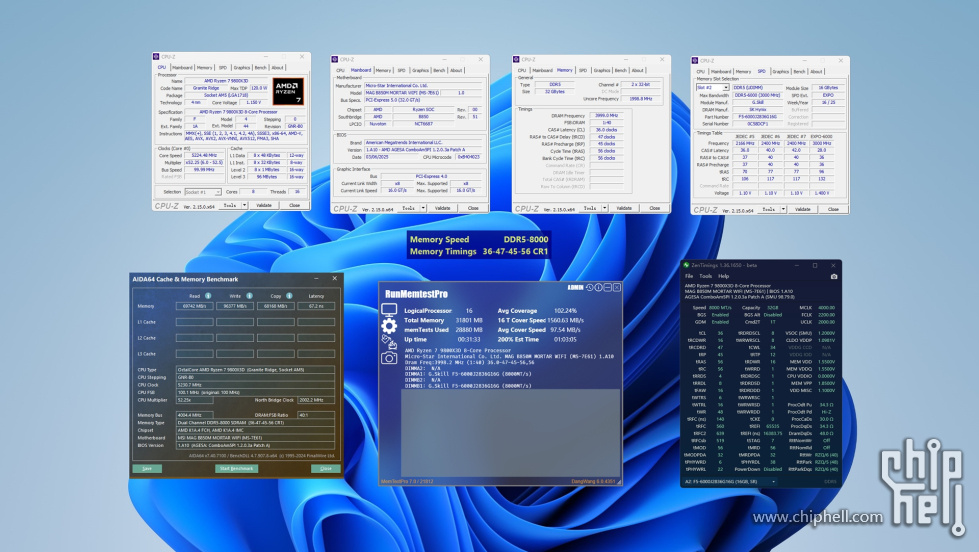Open the gear settings icon in RunMemtestPro
The height and width of the screenshot is (552, 979).
point(389,325)
